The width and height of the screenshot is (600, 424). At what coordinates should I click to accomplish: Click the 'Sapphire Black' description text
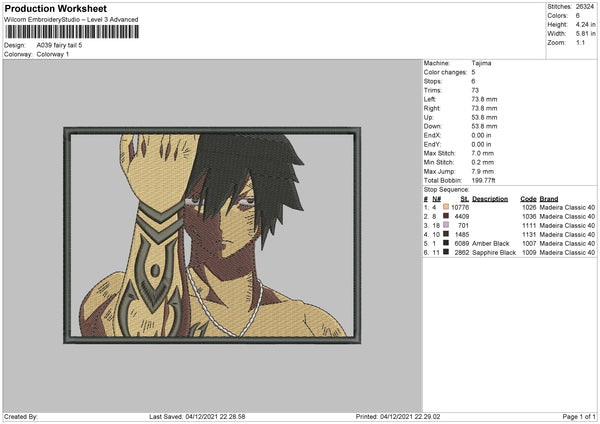pos(494,253)
